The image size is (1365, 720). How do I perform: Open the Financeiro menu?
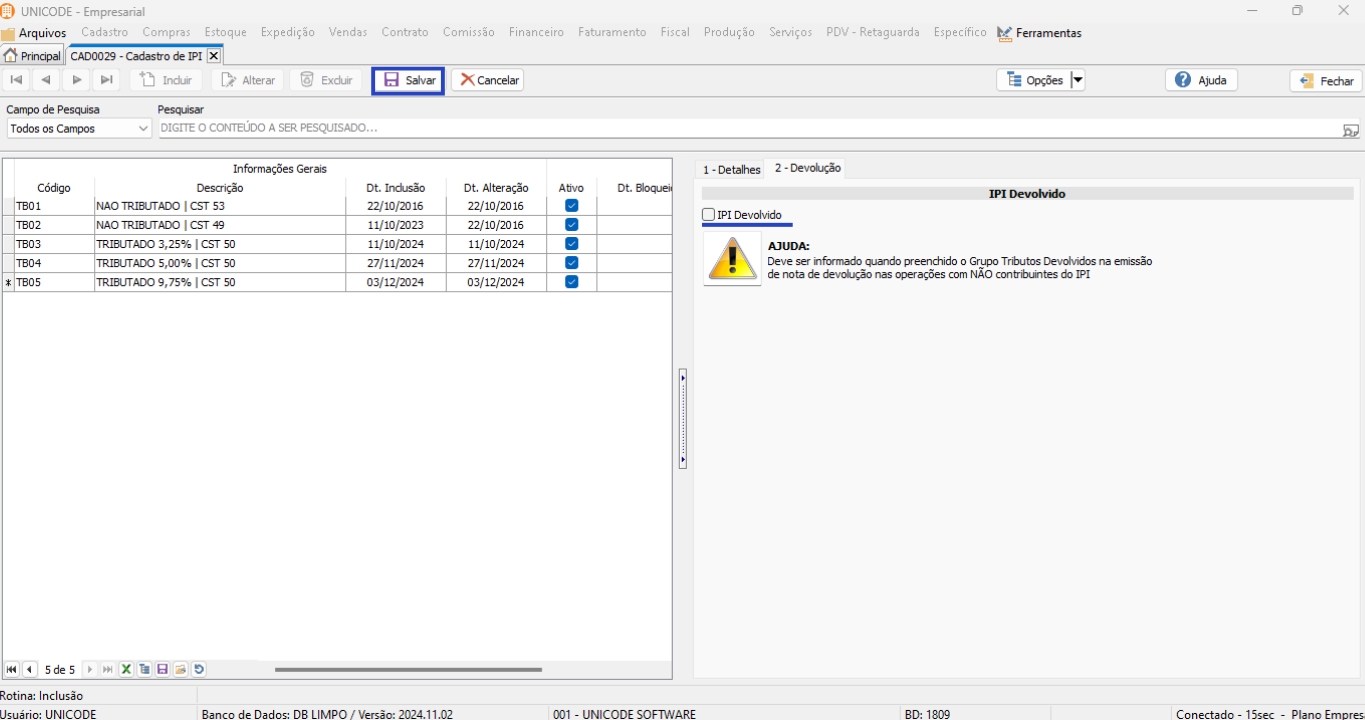click(536, 32)
